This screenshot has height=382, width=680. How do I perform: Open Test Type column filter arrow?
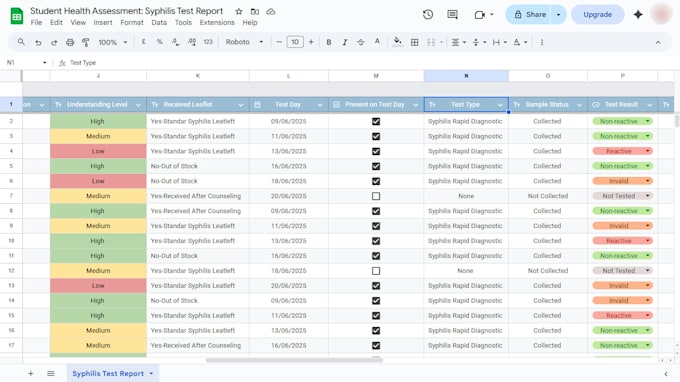point(500,105)
